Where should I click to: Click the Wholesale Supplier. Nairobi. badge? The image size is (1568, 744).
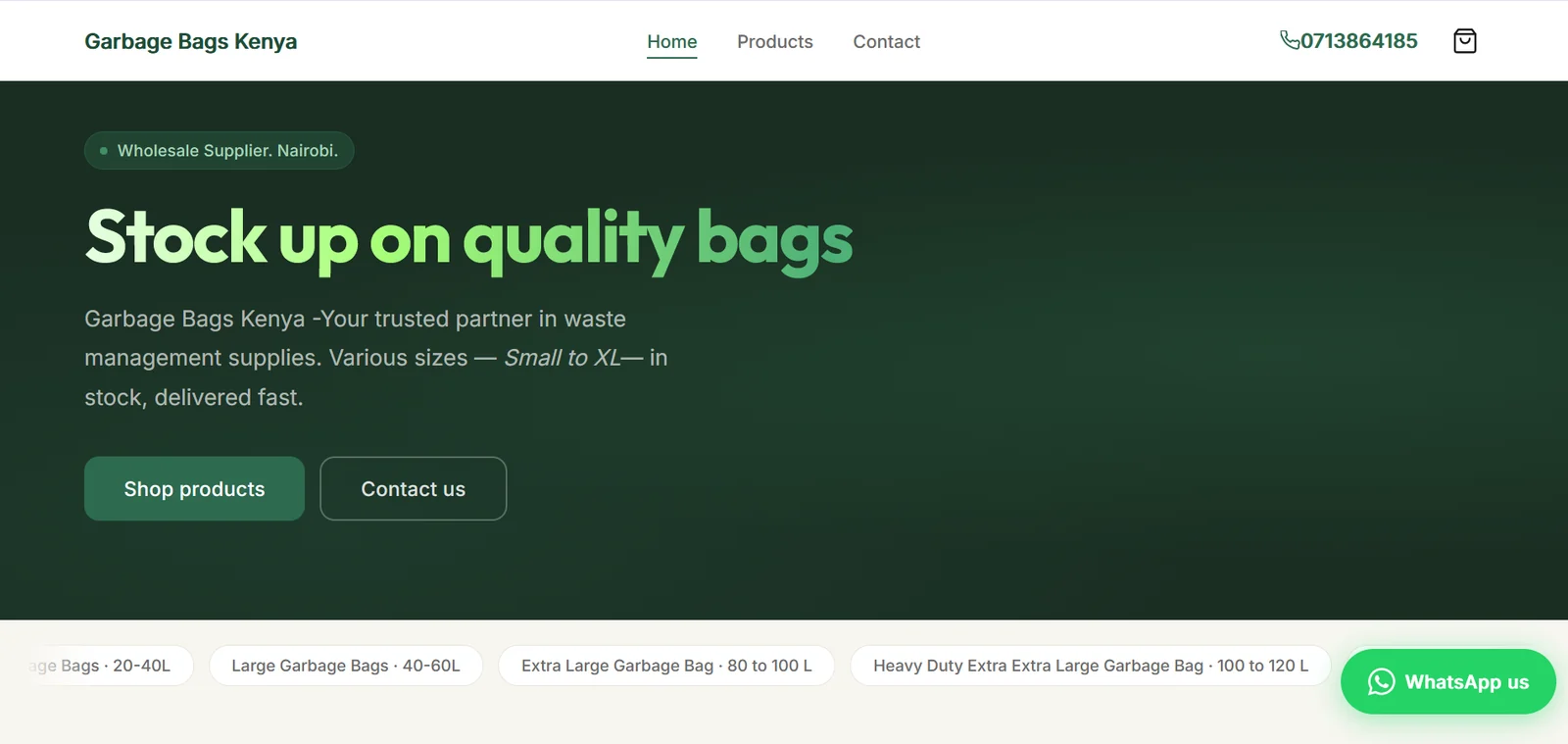pyautogui.click(x=220, y=151)
